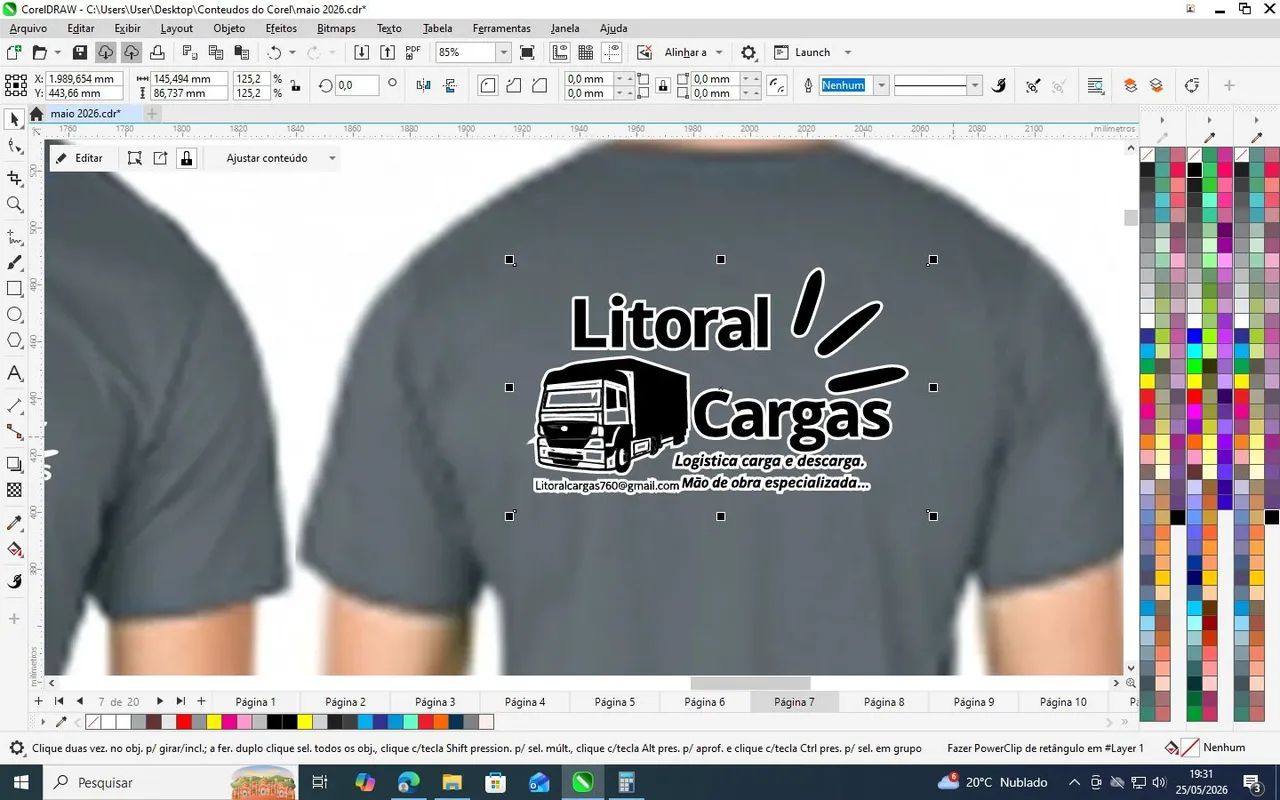1280x800 pixels.
Task: Open the zoom level 85% dropdown
Action: point(503,52)
